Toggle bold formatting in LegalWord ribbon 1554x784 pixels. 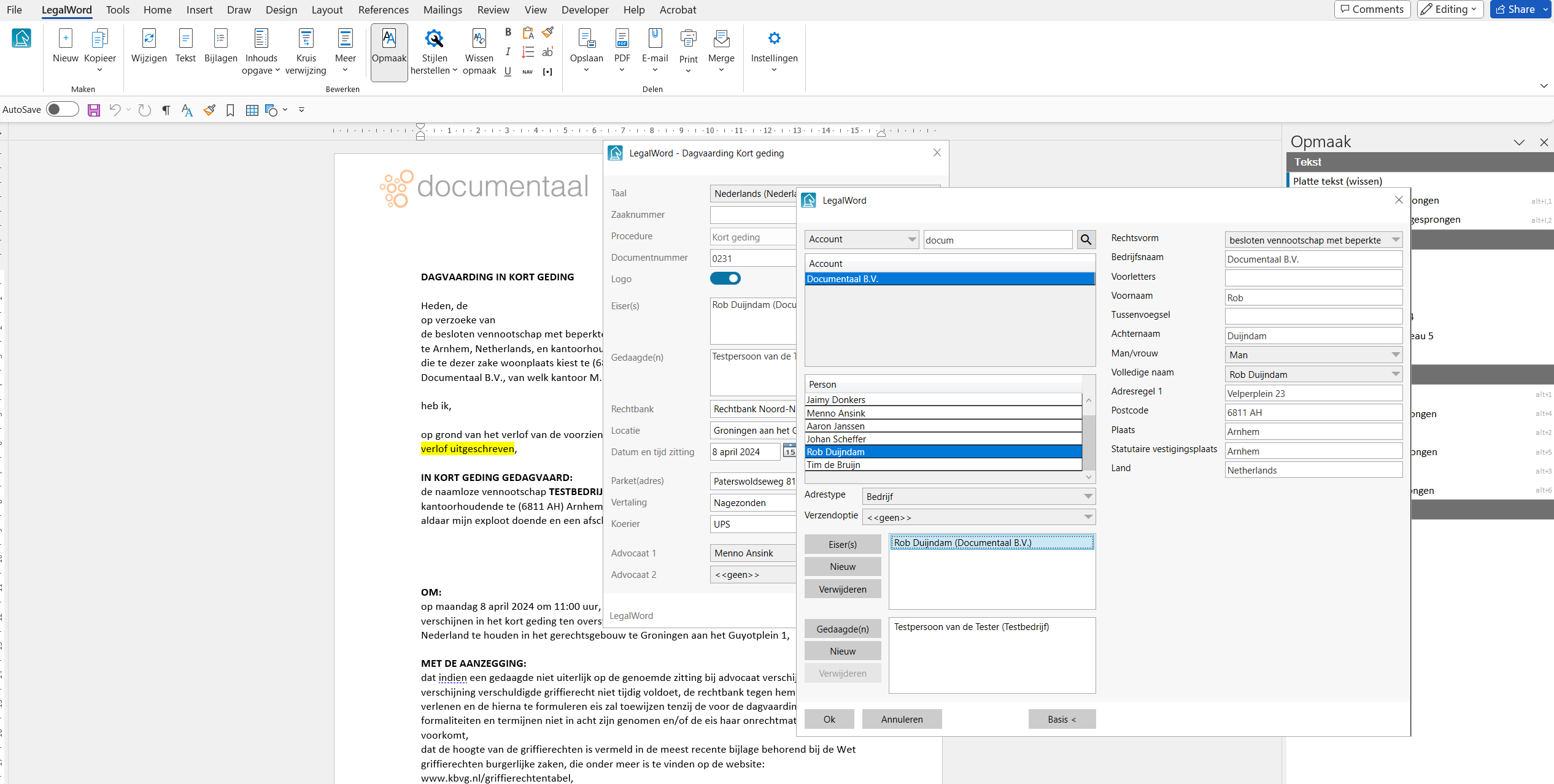508,32
